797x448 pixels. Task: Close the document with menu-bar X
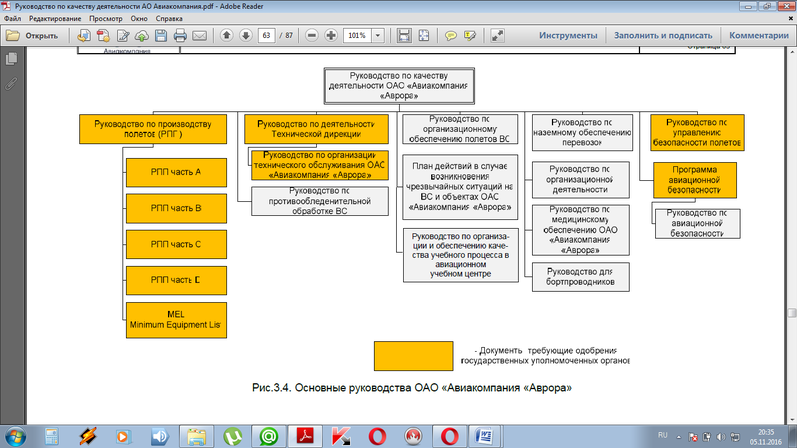(791, 18)
